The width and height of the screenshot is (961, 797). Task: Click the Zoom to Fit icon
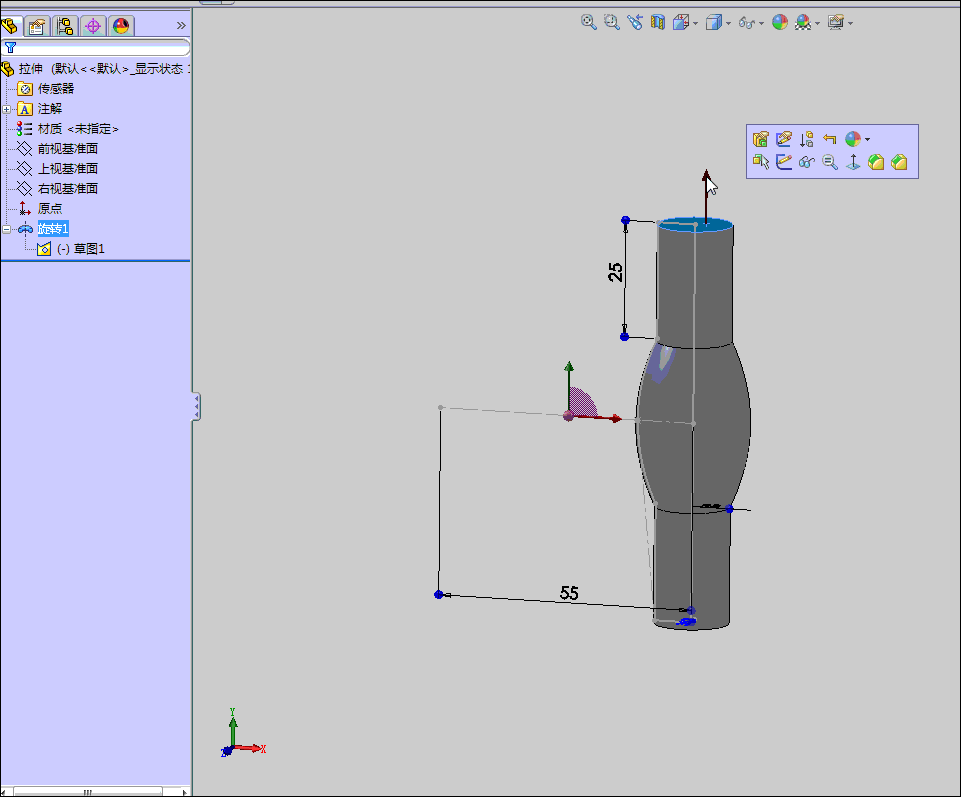589,22
